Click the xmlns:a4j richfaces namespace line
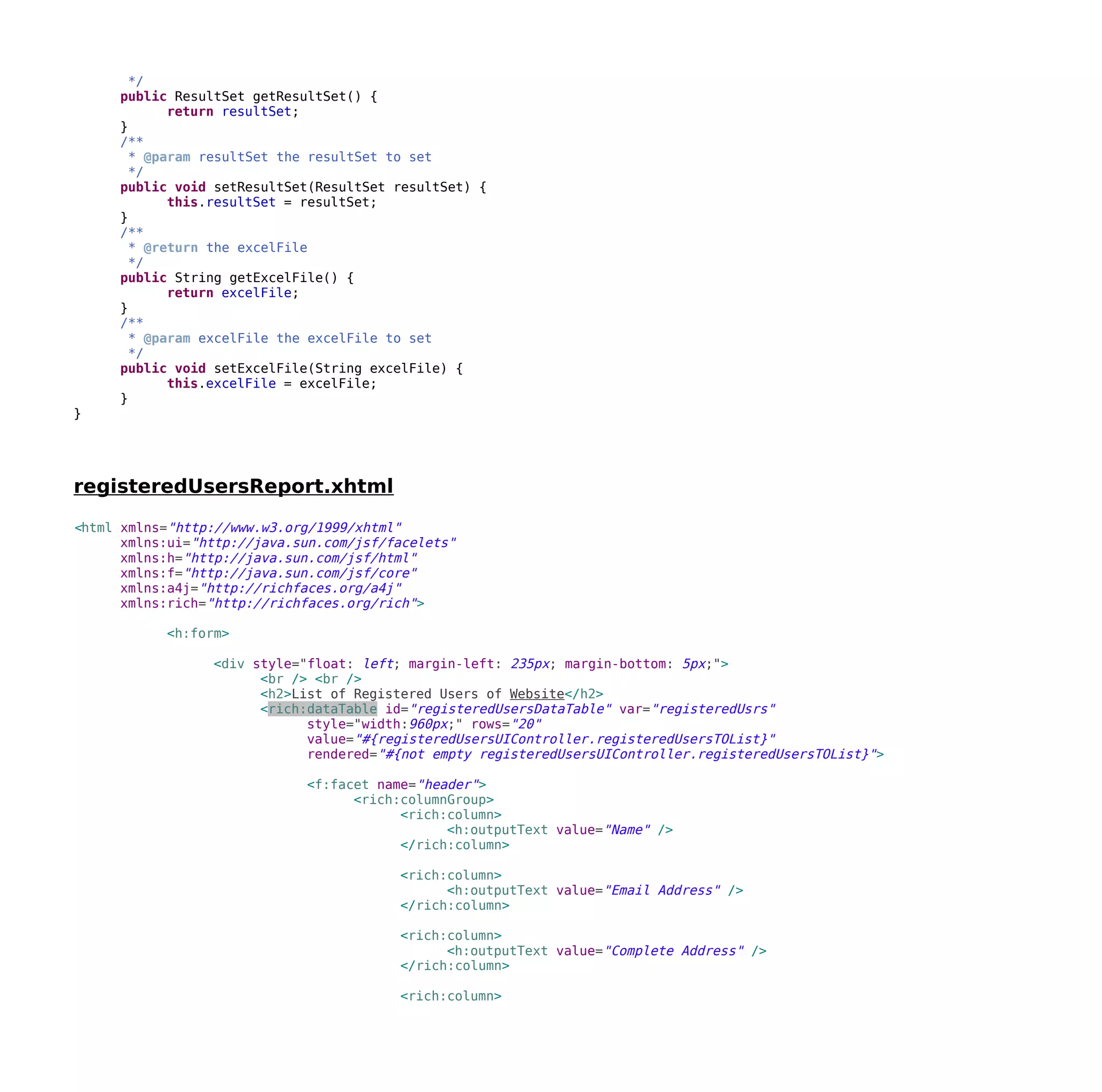 pos(261,588)
